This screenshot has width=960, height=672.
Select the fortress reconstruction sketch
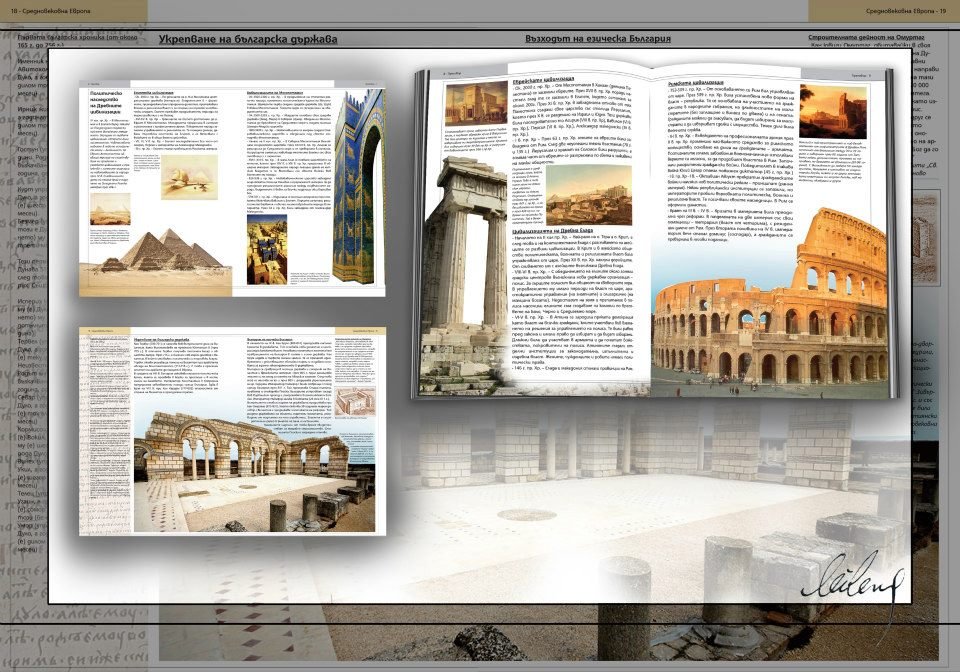point(355,401)
